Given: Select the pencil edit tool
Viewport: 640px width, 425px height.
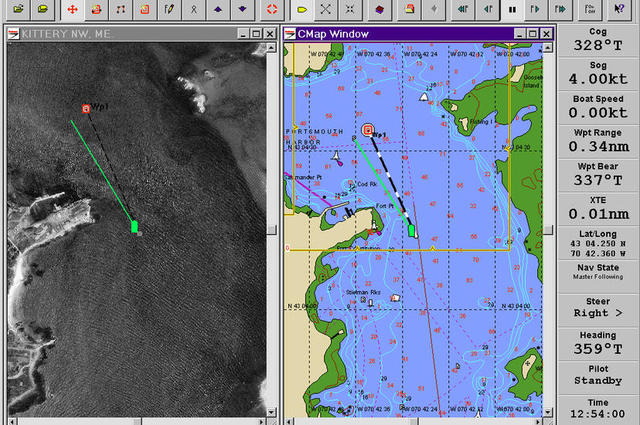Looking at the screenshot, I should tap(169, 9).
